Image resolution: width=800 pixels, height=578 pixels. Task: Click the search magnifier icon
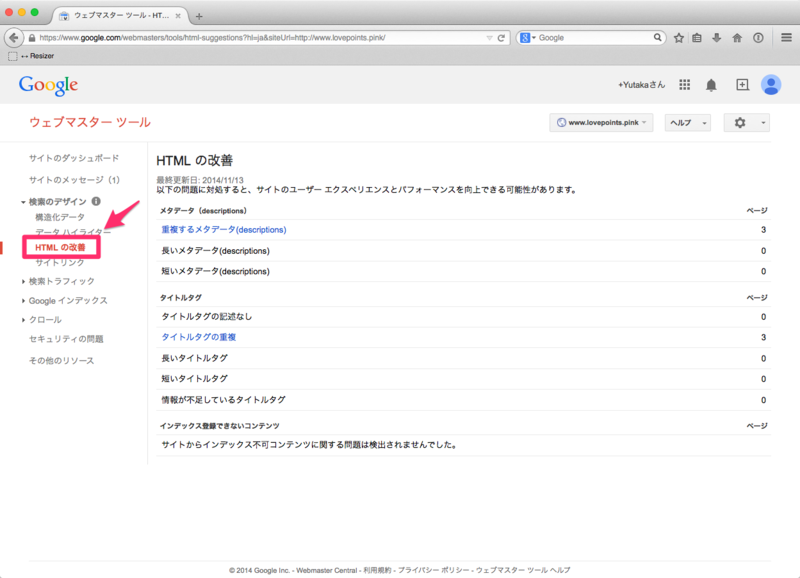click(x=658, y=37)
